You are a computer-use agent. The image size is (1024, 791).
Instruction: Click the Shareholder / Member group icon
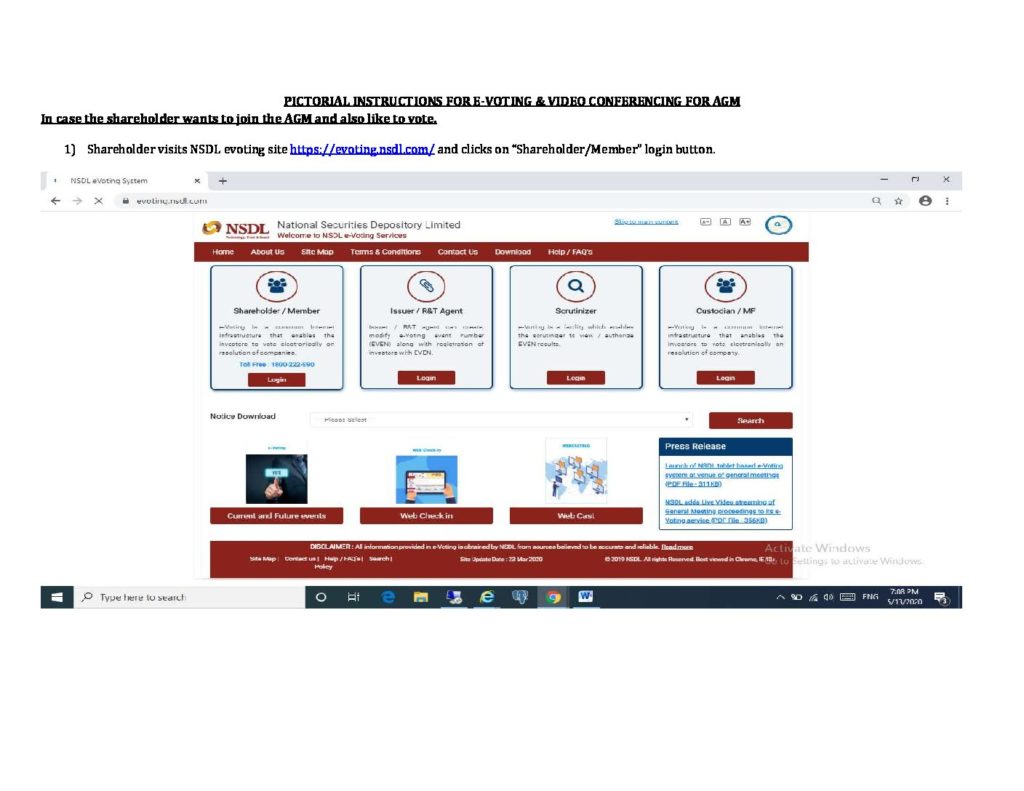[276, 285]
